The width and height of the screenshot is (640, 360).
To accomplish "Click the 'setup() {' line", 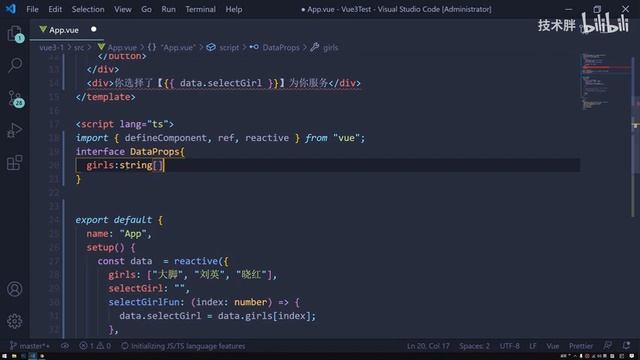I will coord(111,247).
